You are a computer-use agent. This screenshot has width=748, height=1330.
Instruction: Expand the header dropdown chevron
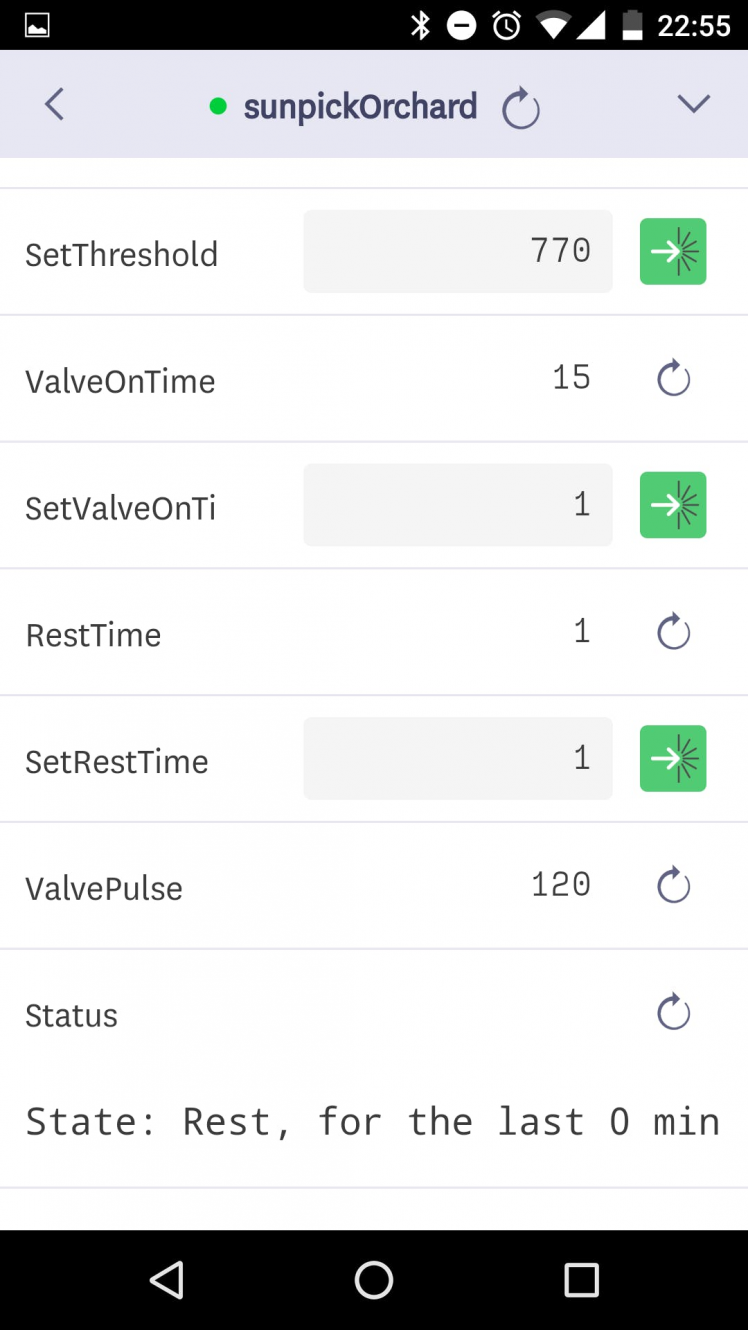tap(693, 104)
